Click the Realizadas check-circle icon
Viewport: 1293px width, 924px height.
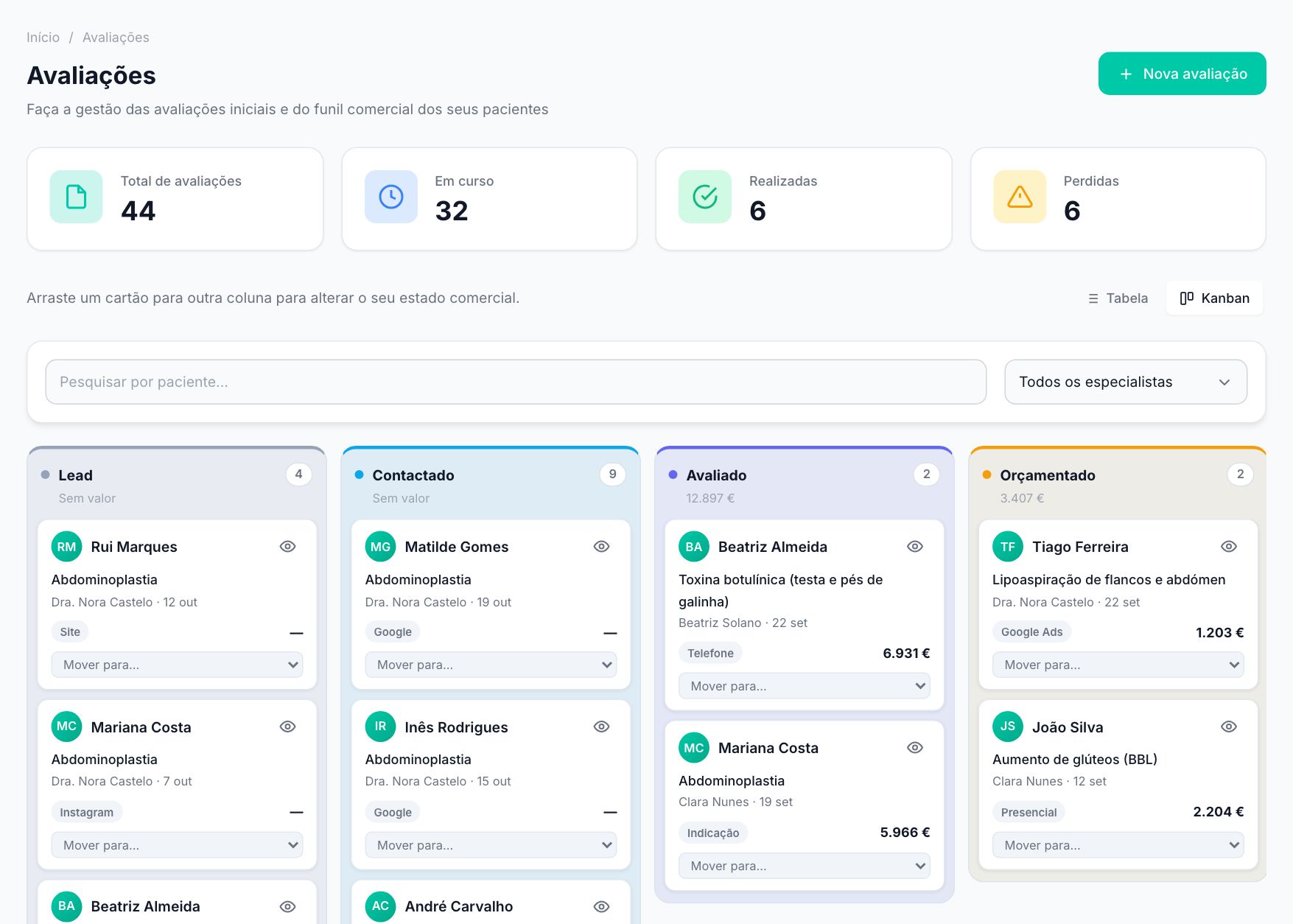pyautogui.click(x=705, y=197)
